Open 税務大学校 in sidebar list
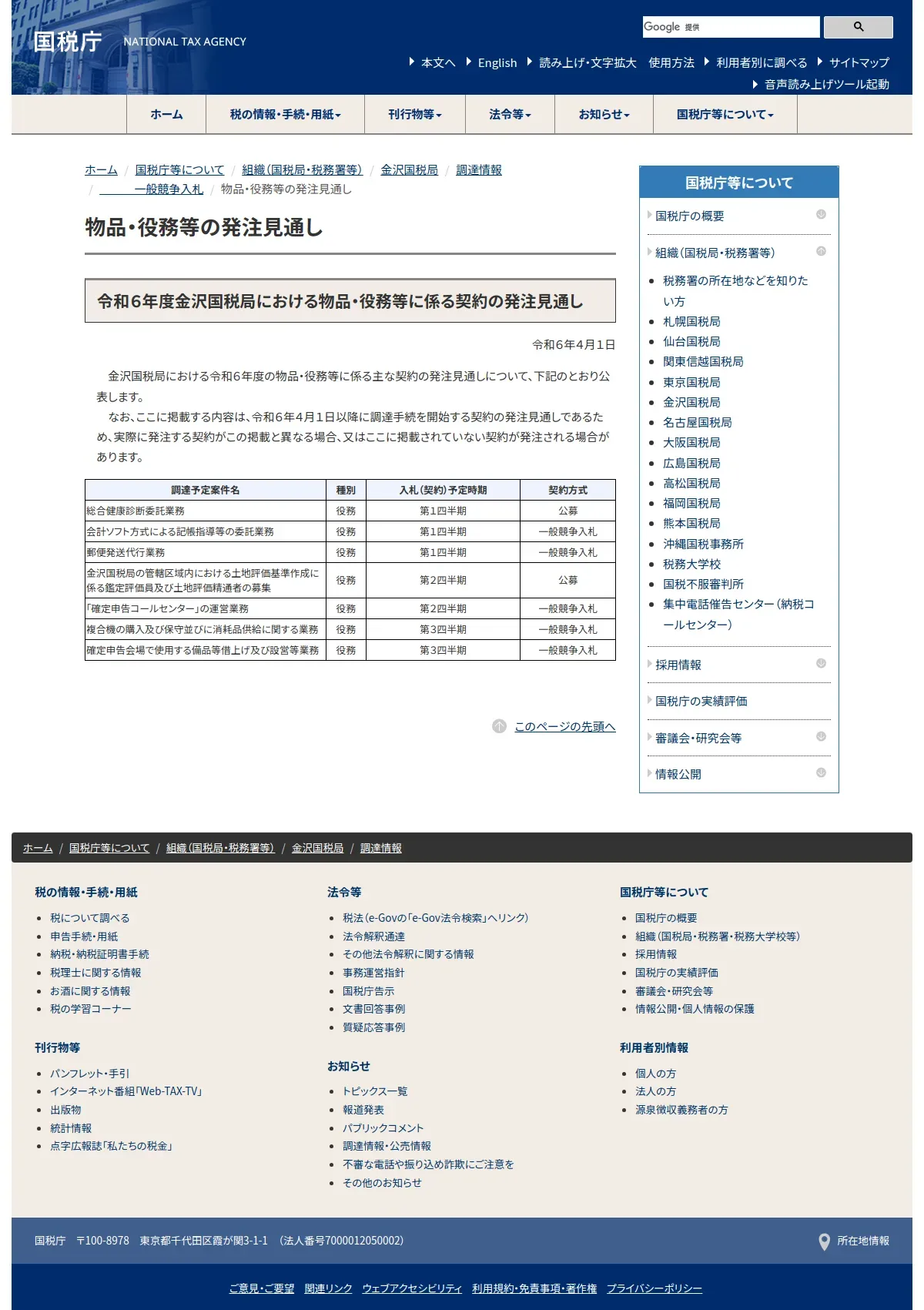Screen dimensions: 924x1310 (691, 564)
